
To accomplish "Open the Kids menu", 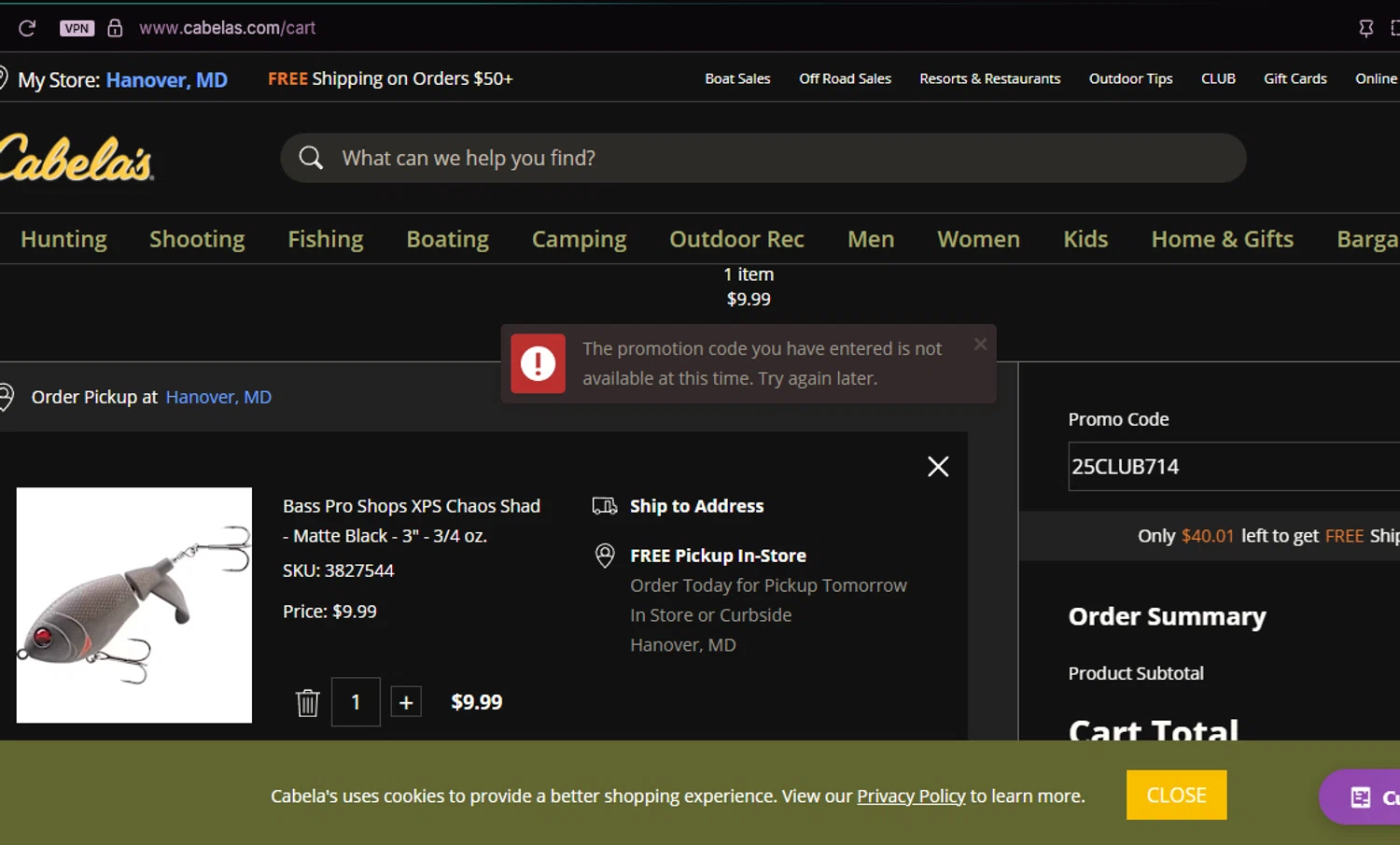I will tap(1085, 239).
